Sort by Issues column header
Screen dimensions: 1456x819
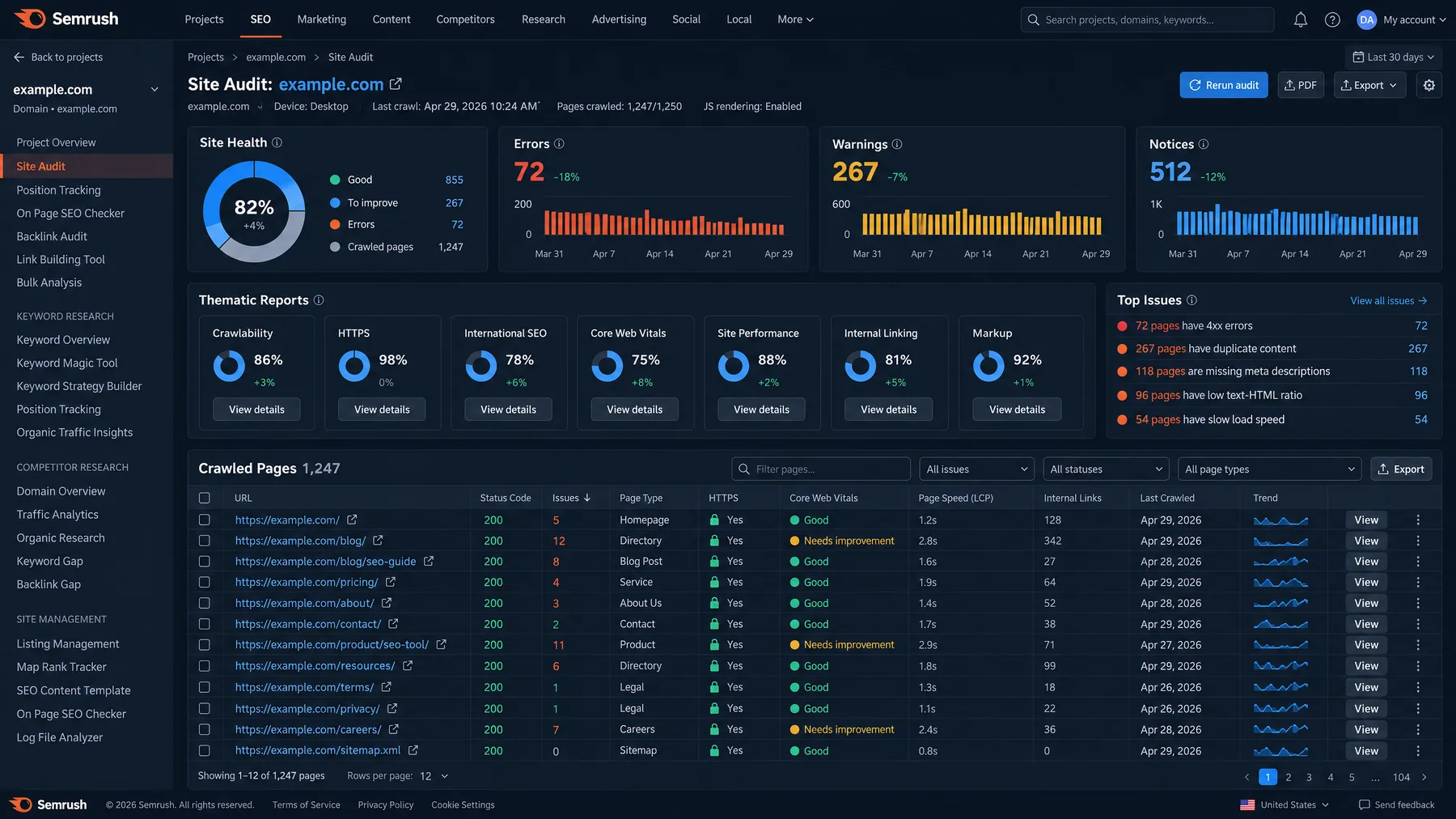(571, 498)
